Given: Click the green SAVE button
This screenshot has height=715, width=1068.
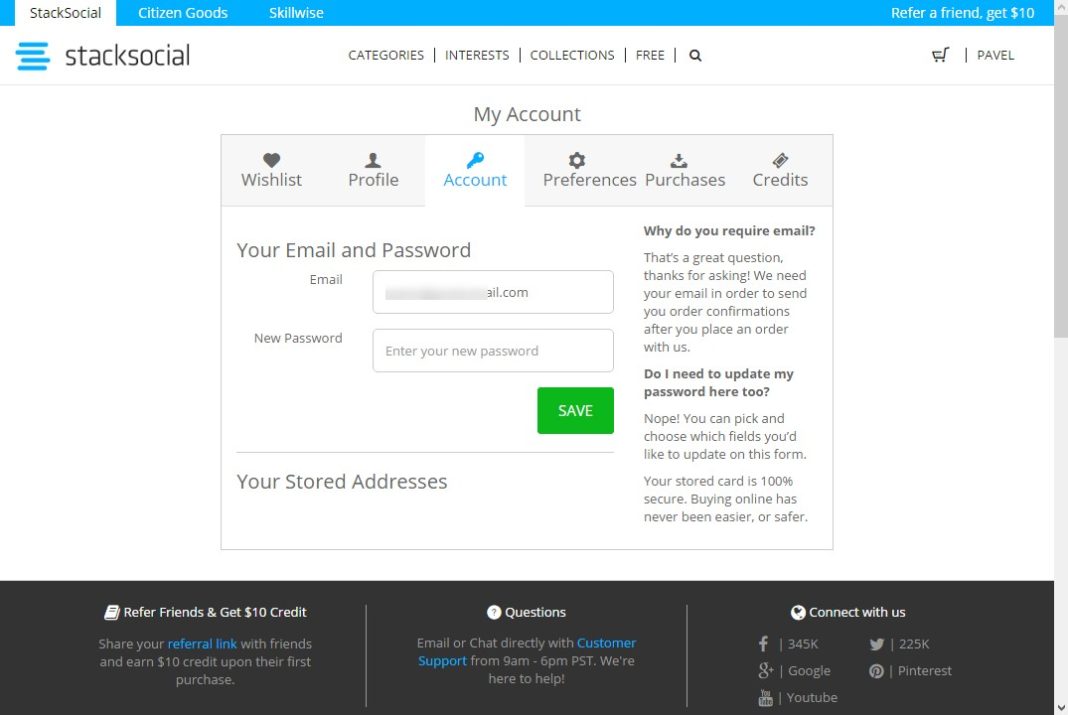Looking at the screenshot, I should (576, 411).
